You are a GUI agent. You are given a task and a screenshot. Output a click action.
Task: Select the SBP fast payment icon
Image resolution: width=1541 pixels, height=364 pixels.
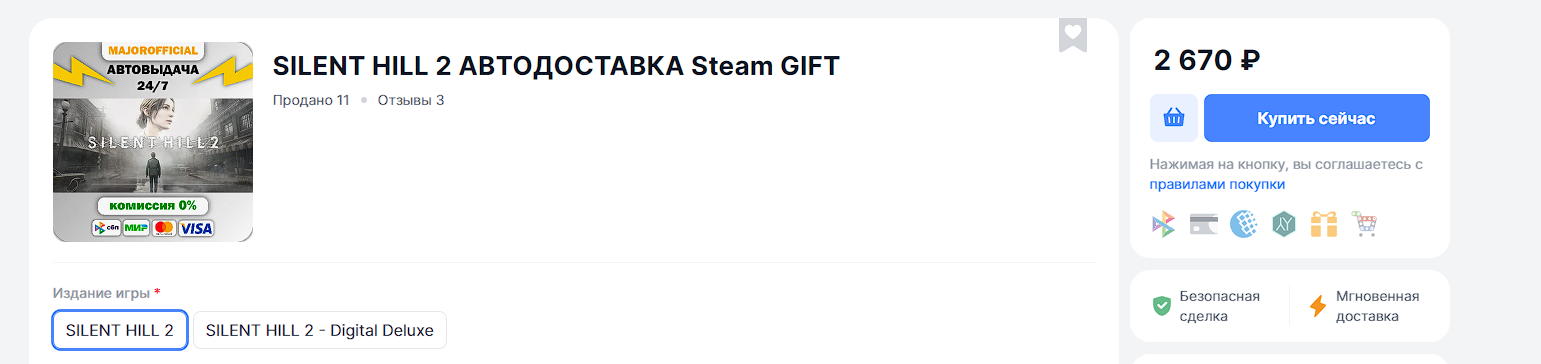tap(1163, 224)
